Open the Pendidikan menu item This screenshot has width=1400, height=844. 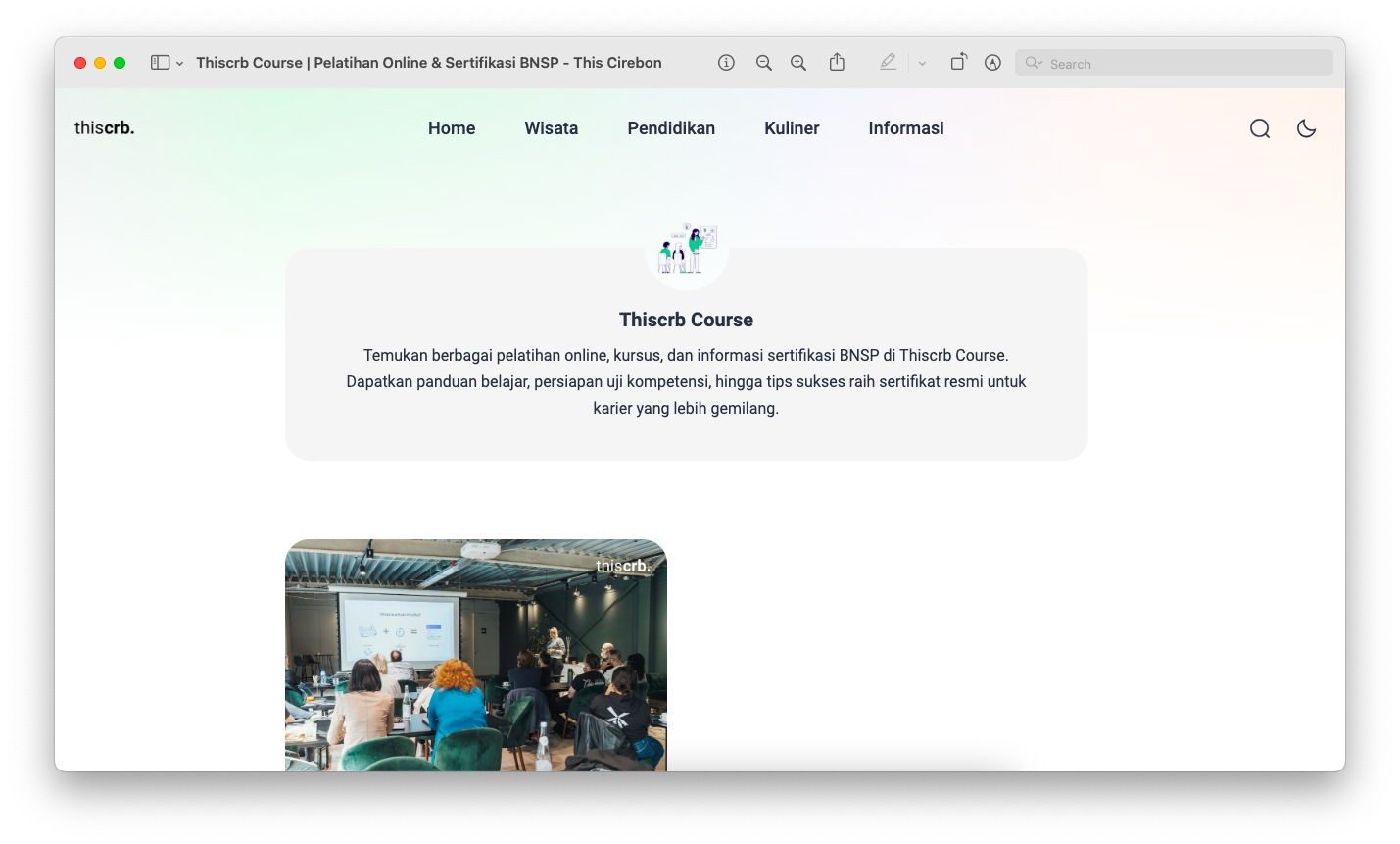tap(671, 128)
